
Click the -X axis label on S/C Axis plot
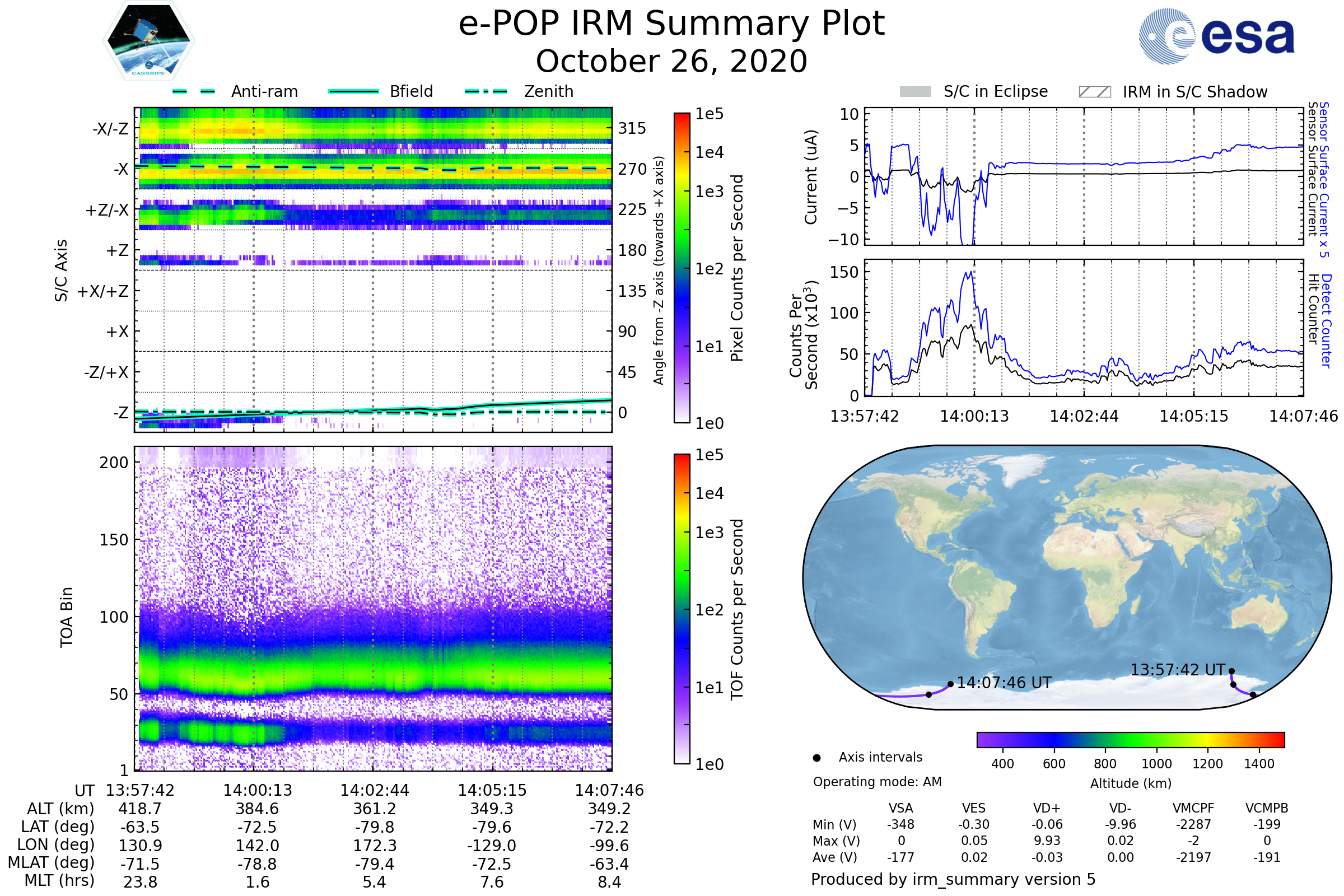click(x=120, y=169)
